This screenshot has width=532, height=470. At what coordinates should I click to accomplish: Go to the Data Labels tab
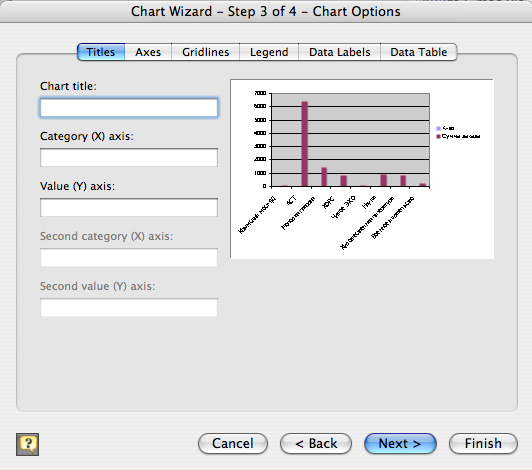340,52
